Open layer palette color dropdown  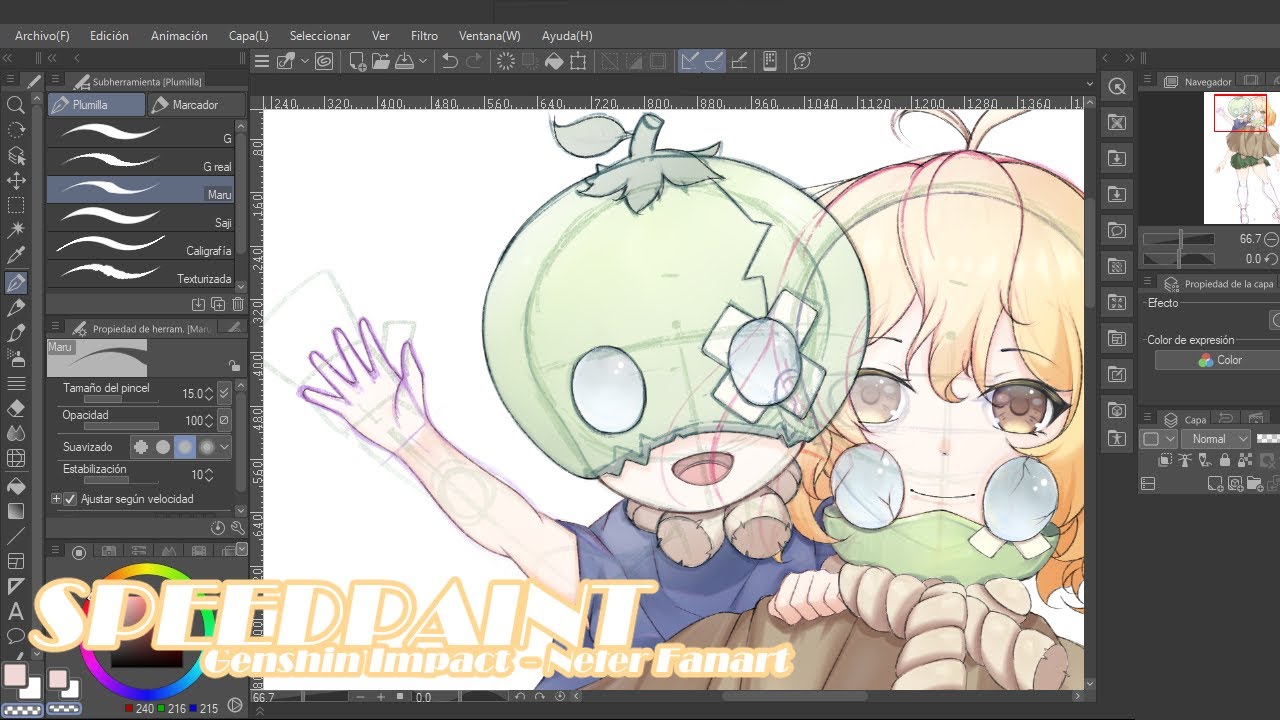click(1158, 439)
